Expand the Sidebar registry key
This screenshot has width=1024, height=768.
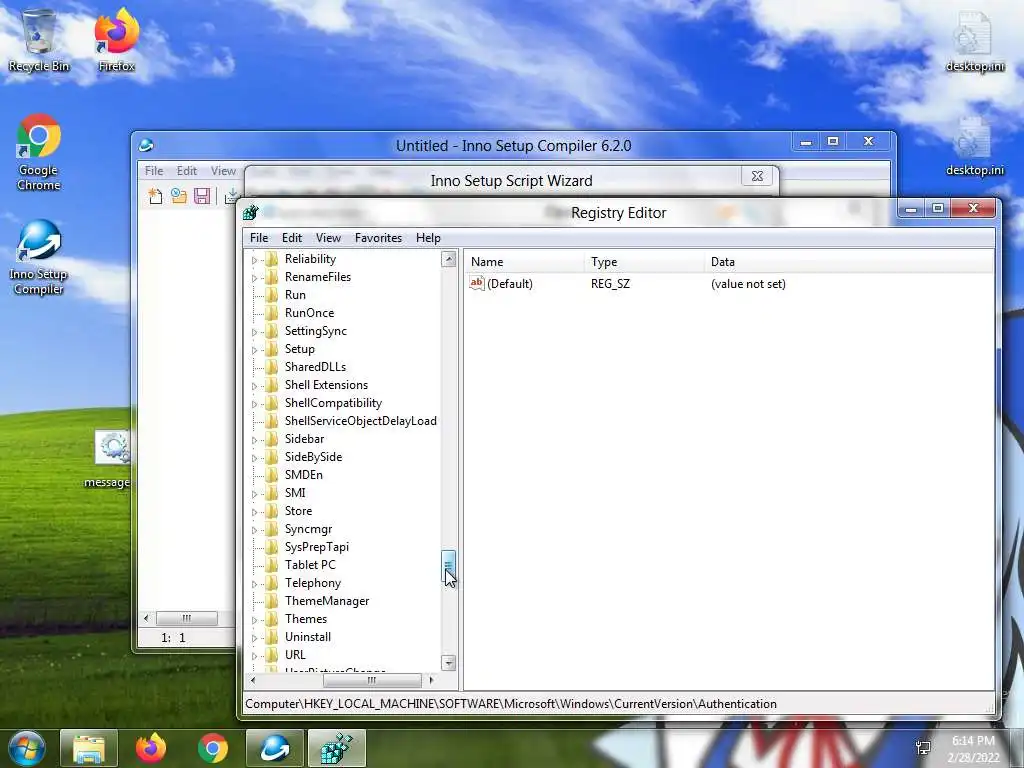[x=254, y=440]
